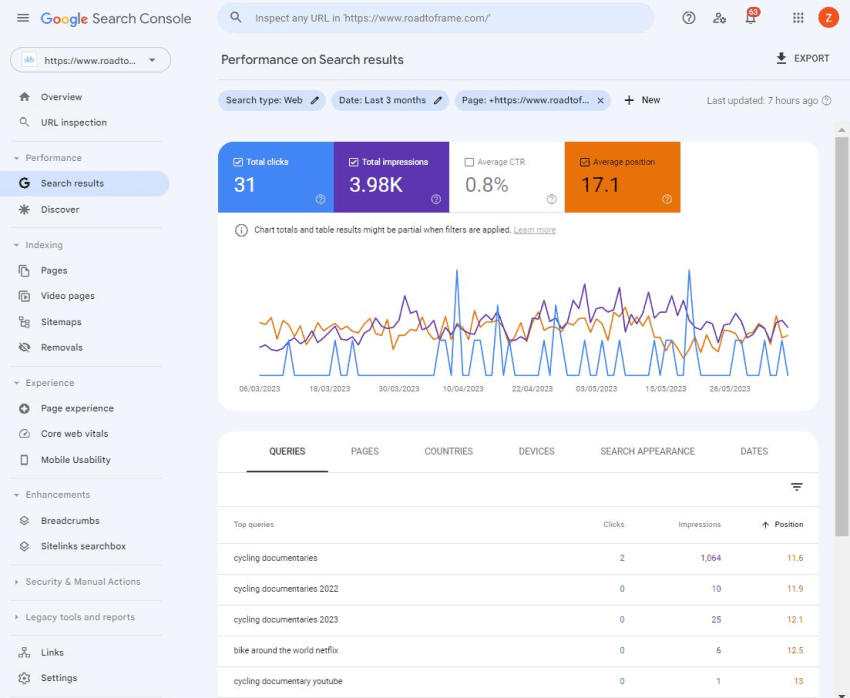
Task: Open the table filter rows icon
Action: [796, 487]
